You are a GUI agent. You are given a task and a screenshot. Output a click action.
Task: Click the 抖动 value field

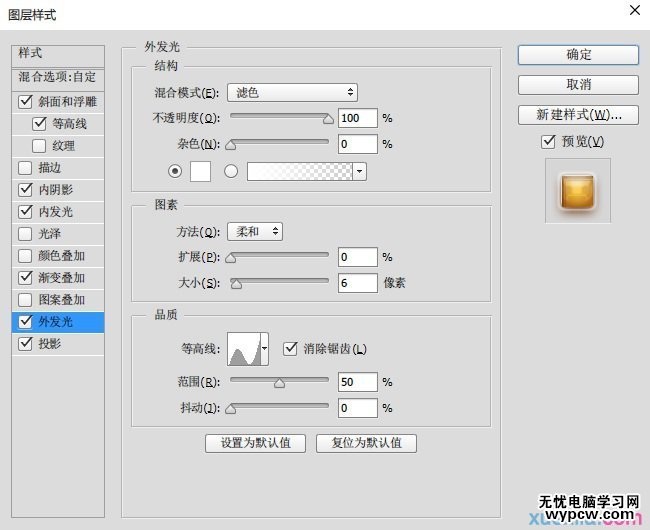tap(358, 408)
